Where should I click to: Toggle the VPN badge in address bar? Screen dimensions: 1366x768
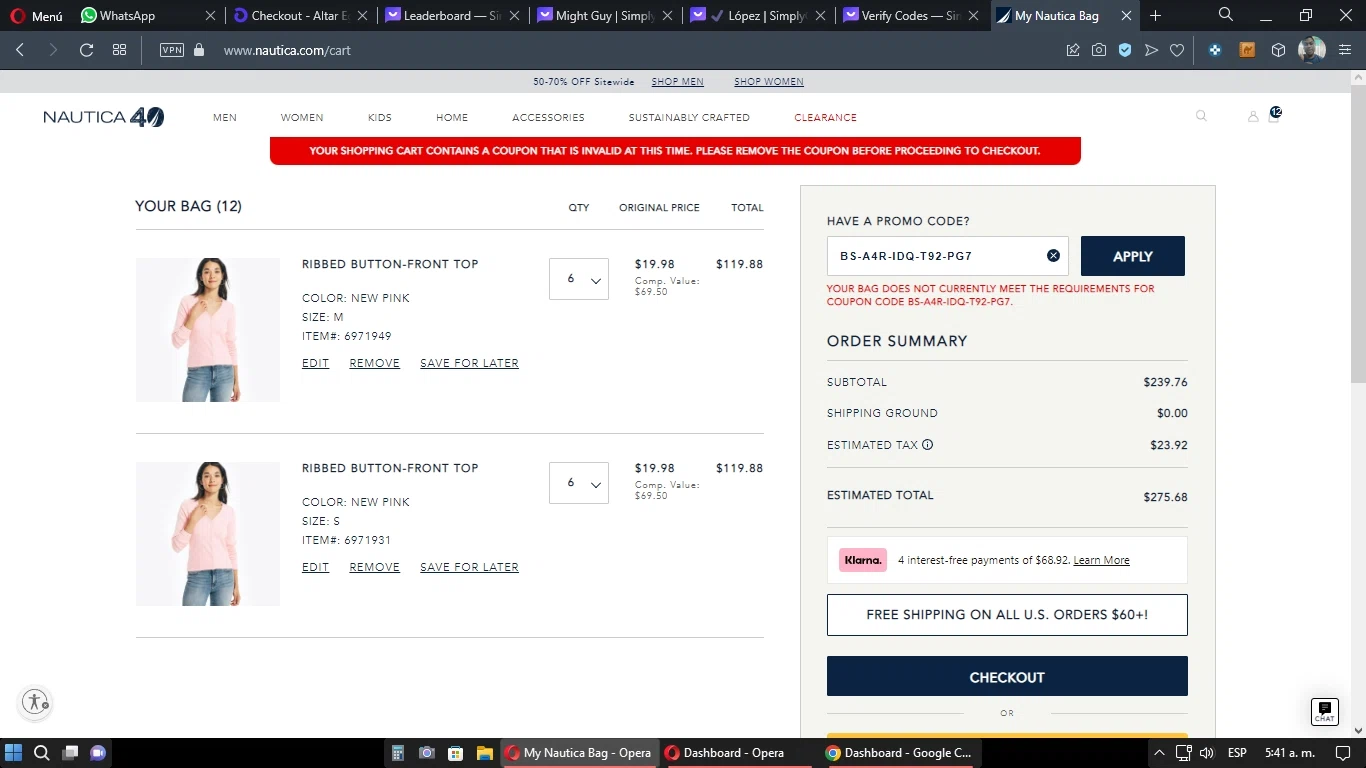(172, 50)
